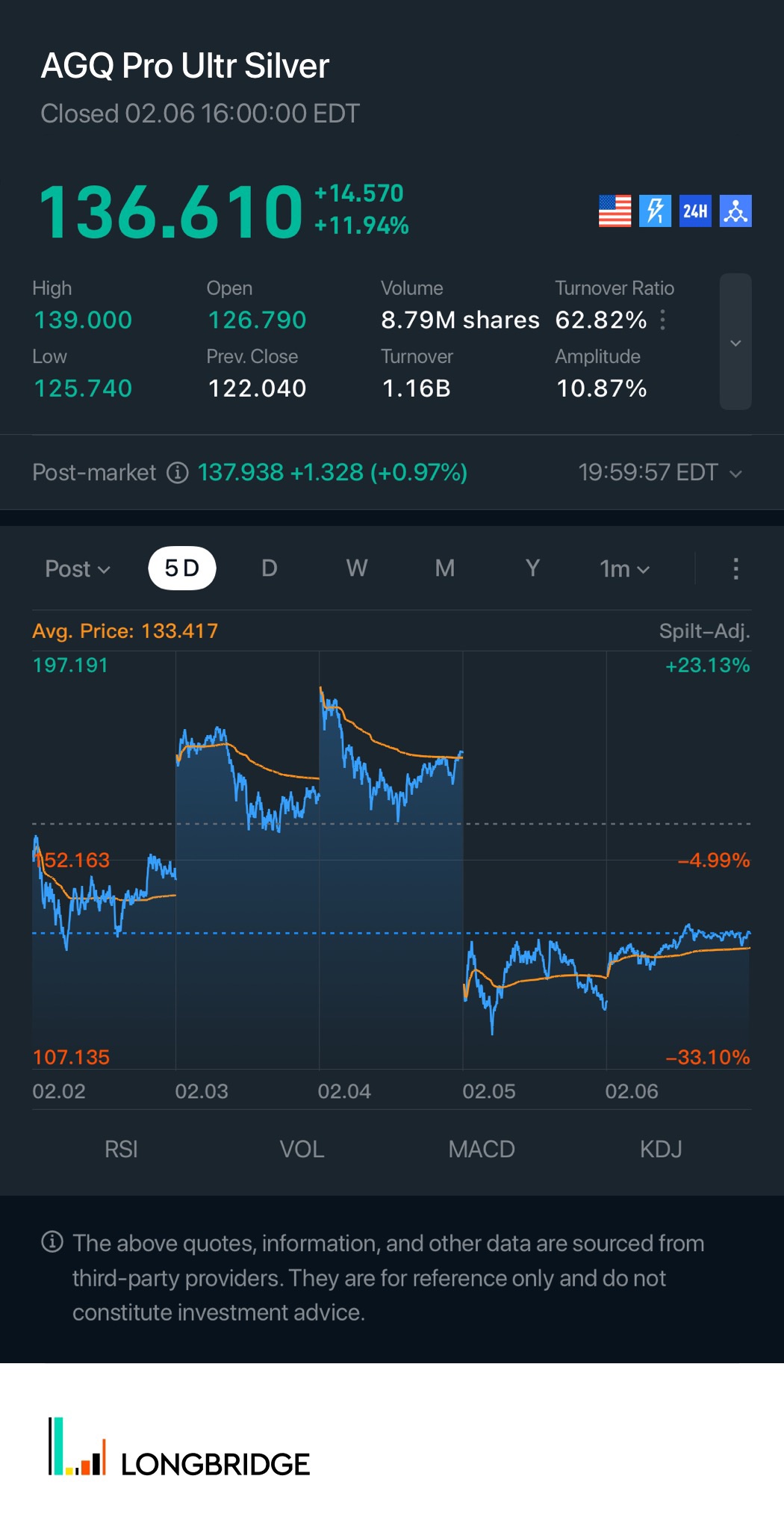Tap the Post-market info circle icon
Screen dimensions: 784x1538
pyautogui.click(x=177, y=473)
